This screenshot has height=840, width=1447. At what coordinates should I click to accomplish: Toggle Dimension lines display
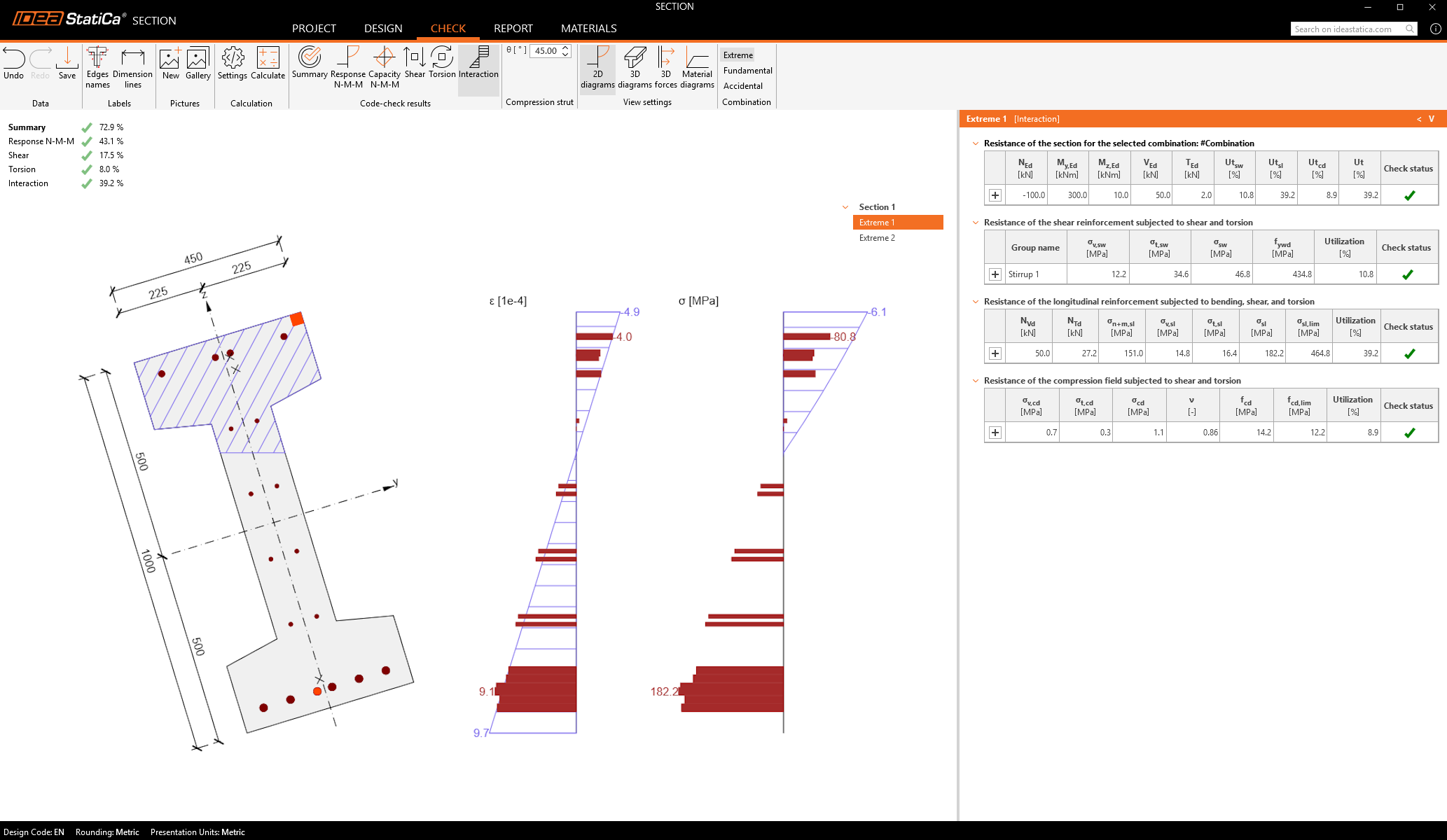(x=132, y=68)
